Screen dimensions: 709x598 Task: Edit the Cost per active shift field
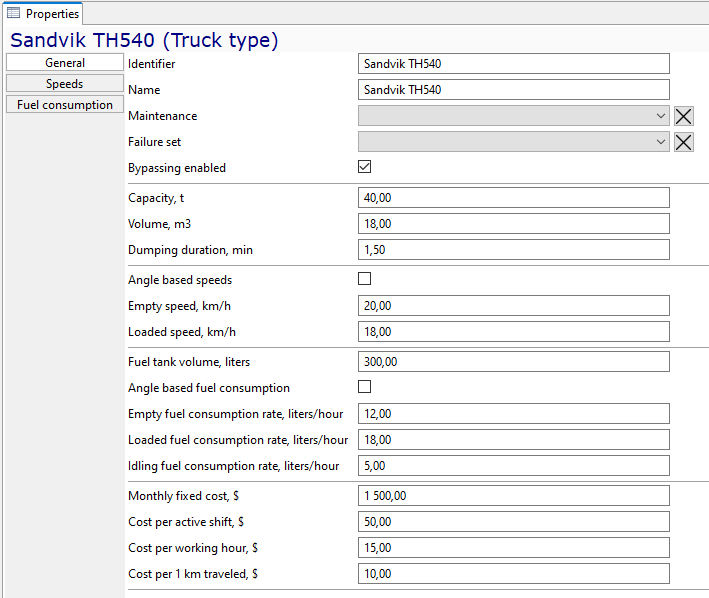[514, 522]
